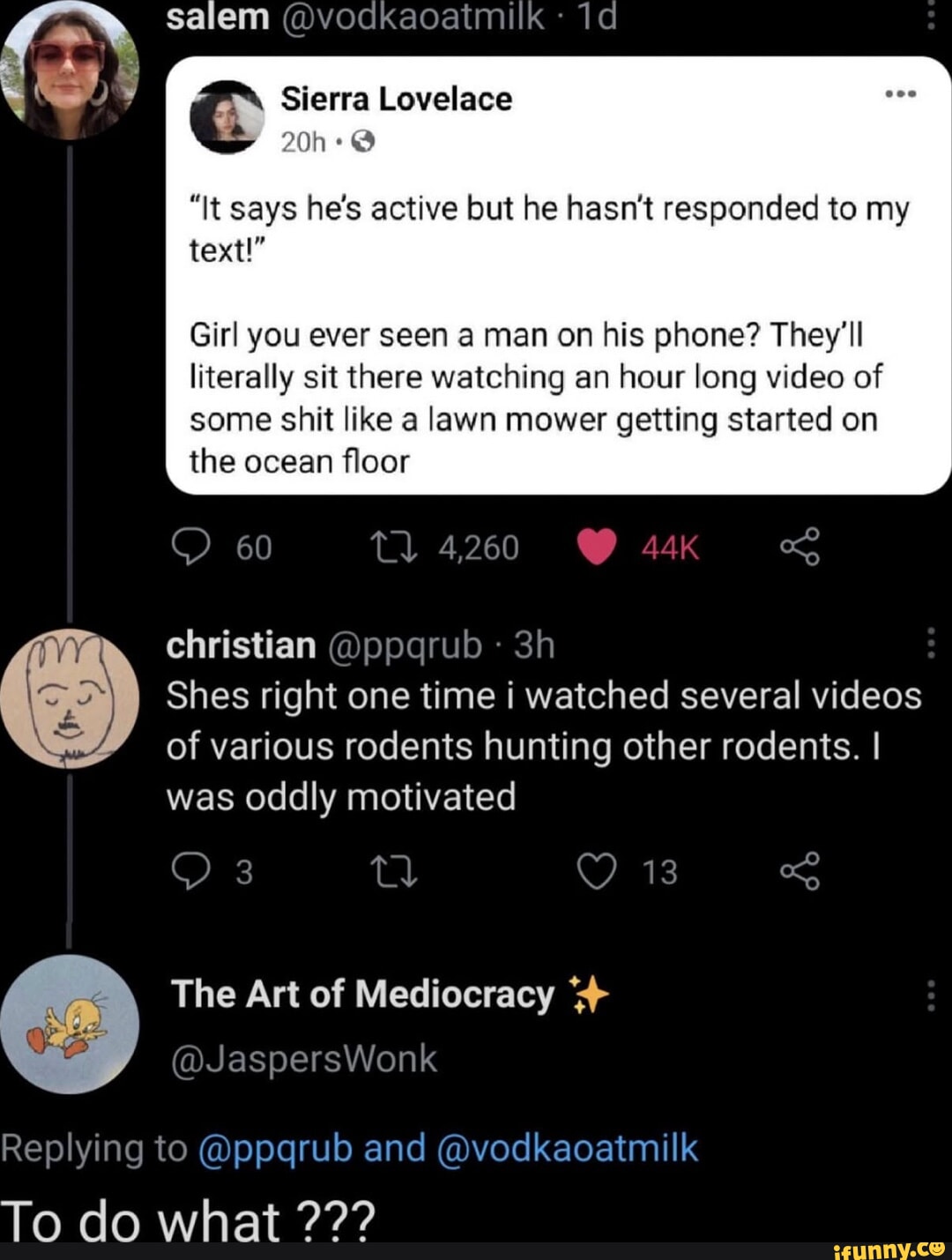Reply to christian's tweet about rodents
952x1260 pixels.
point(190,871)
